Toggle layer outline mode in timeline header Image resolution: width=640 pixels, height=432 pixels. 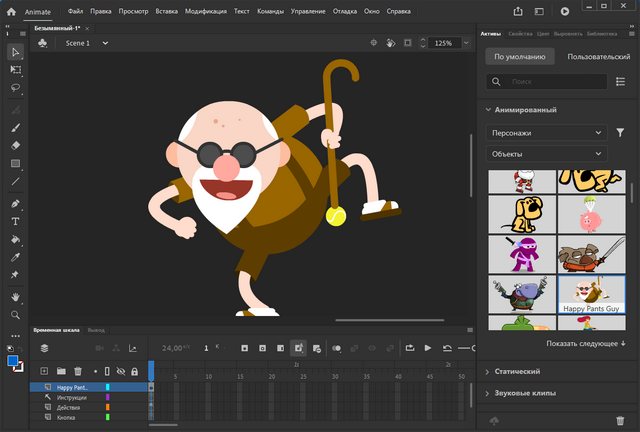pyautogui.click(x=107, y=371)
